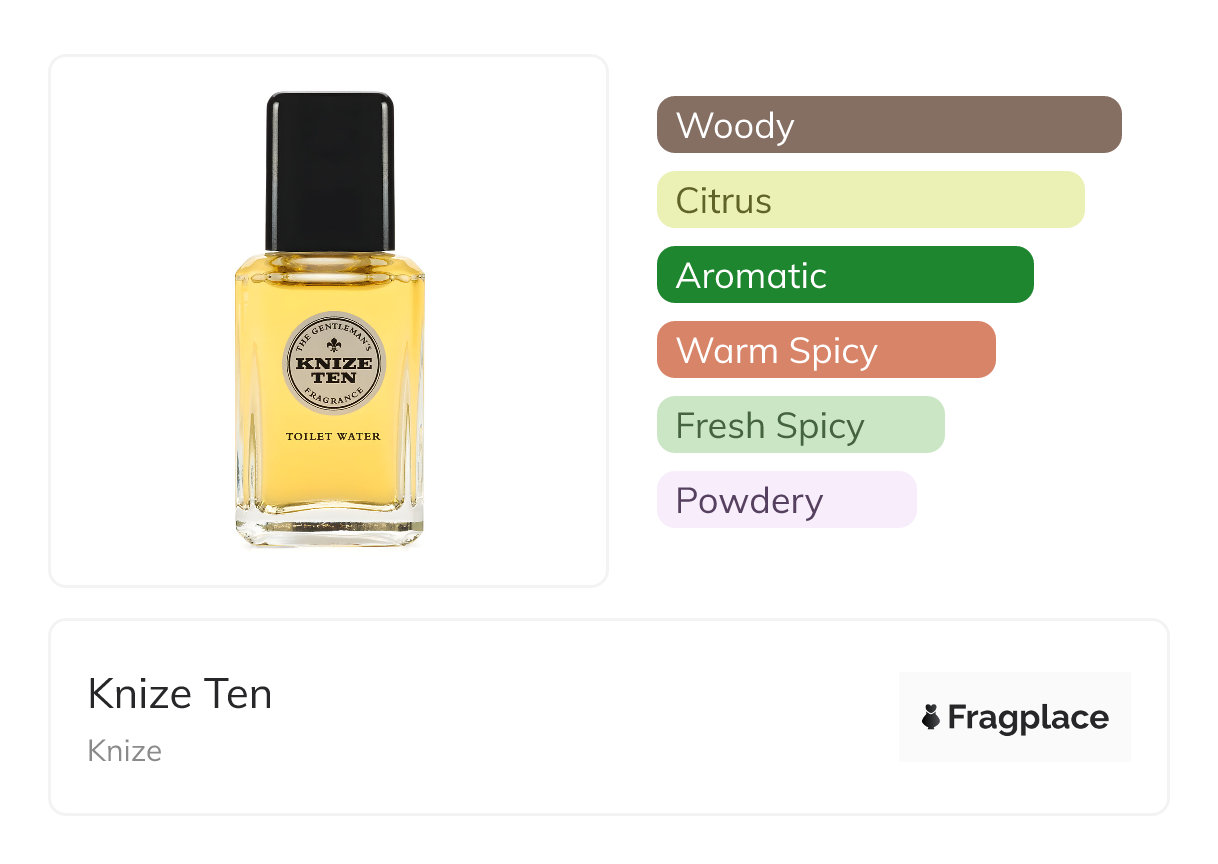
Task: Click the clear glass base of bottle
Action: (330, 530)
